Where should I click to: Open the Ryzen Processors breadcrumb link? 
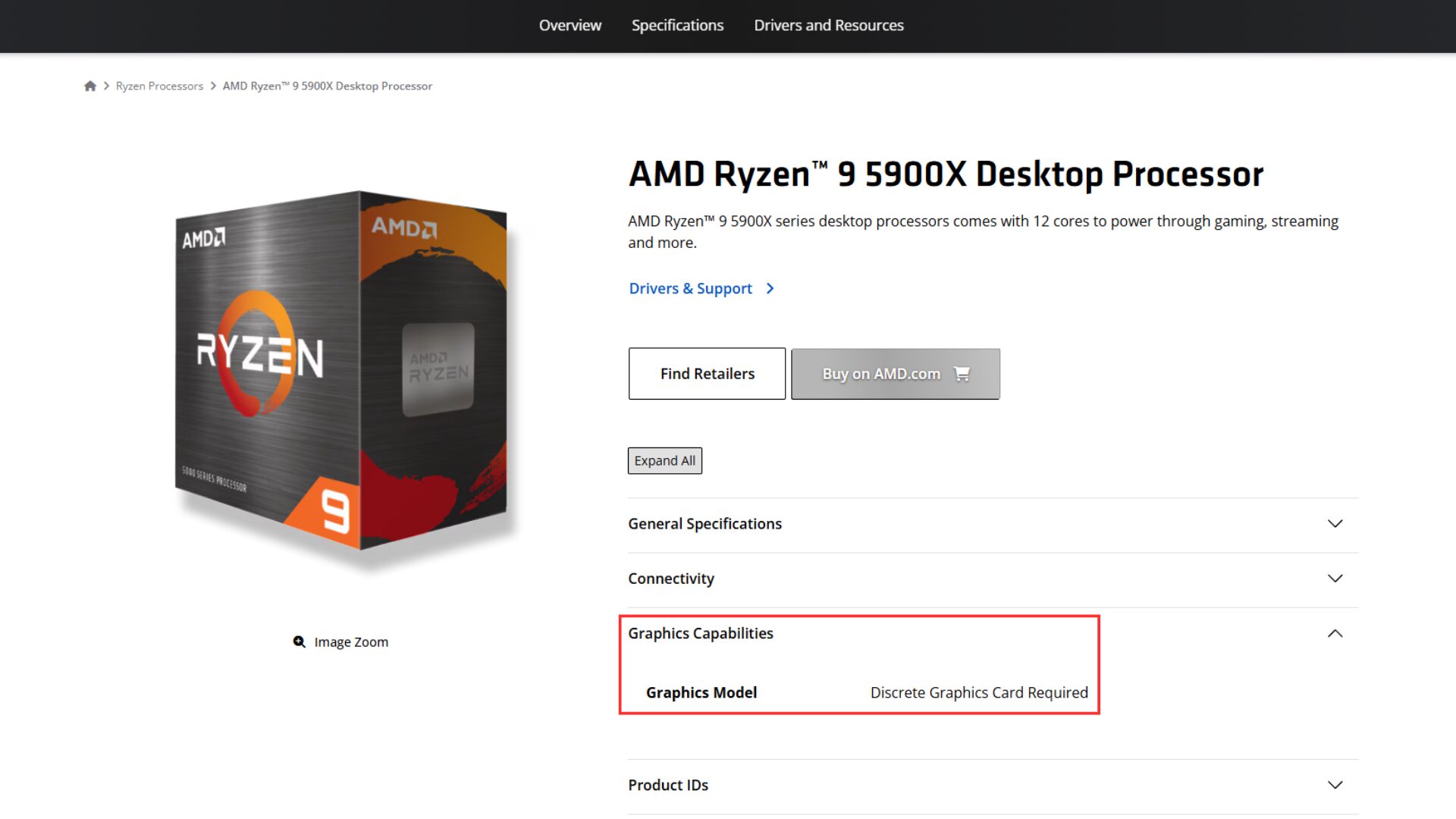(159, 86)
